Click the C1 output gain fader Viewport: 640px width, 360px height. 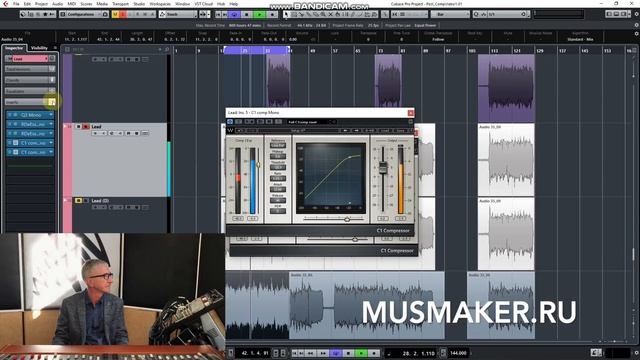point(383,167)
